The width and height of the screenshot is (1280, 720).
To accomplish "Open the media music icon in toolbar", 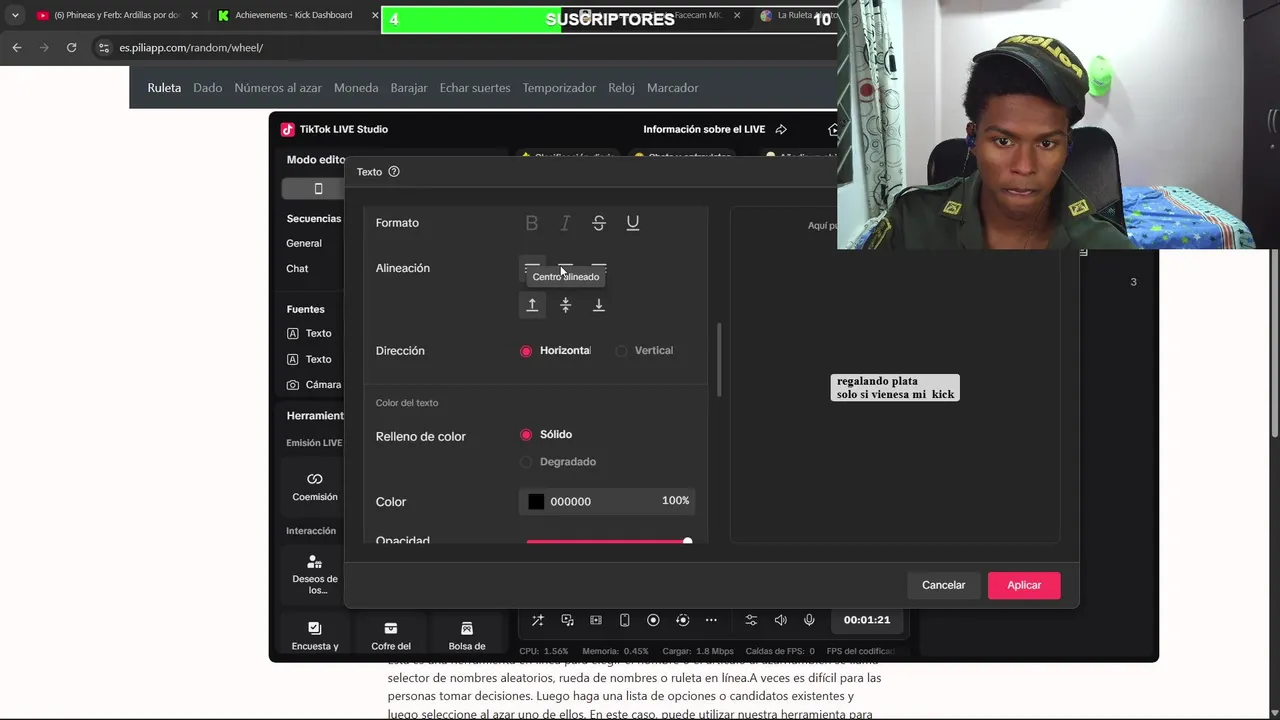I will (x=567, y=620).
